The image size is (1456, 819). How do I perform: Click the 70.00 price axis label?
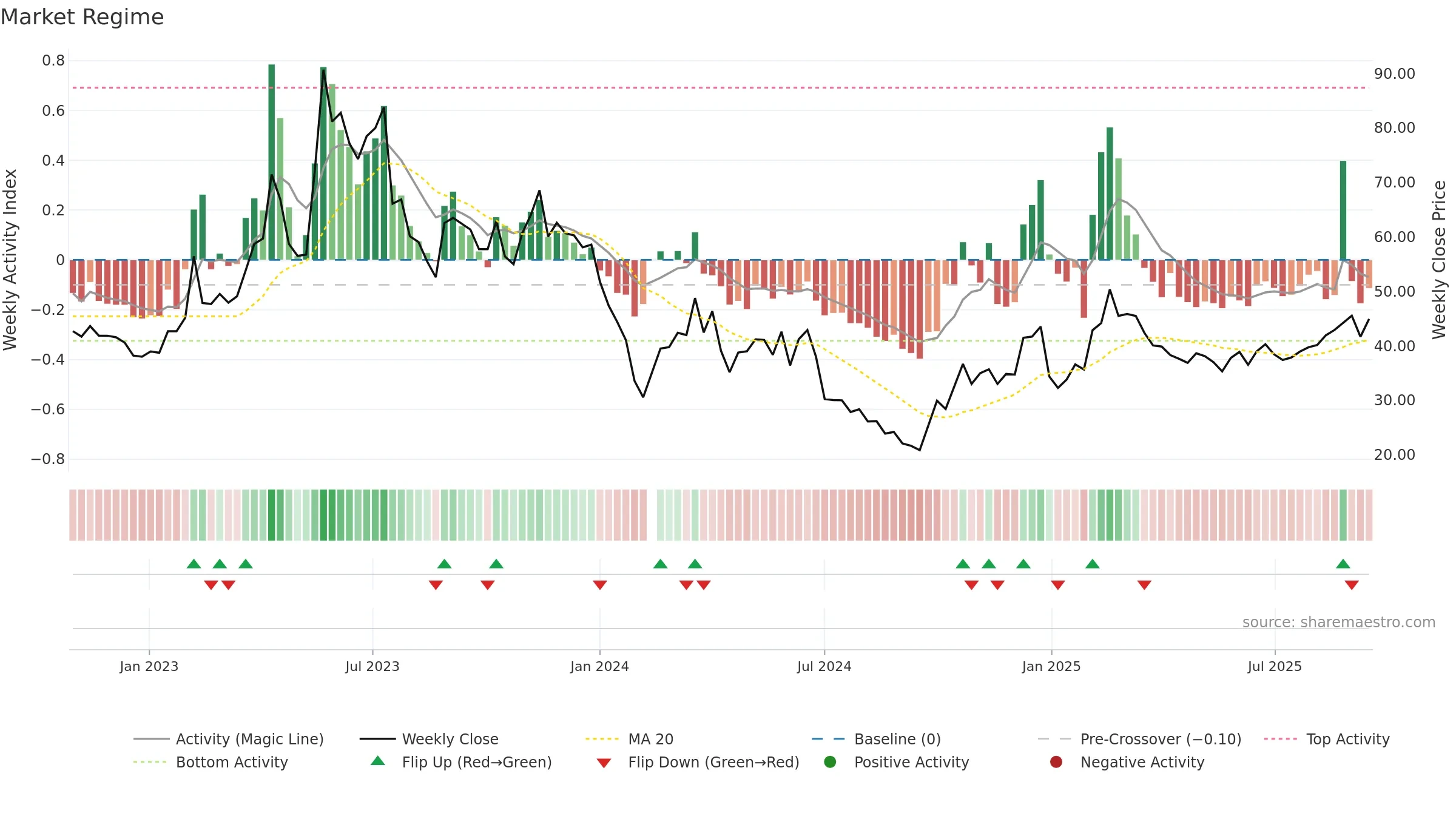point(1395,182)
